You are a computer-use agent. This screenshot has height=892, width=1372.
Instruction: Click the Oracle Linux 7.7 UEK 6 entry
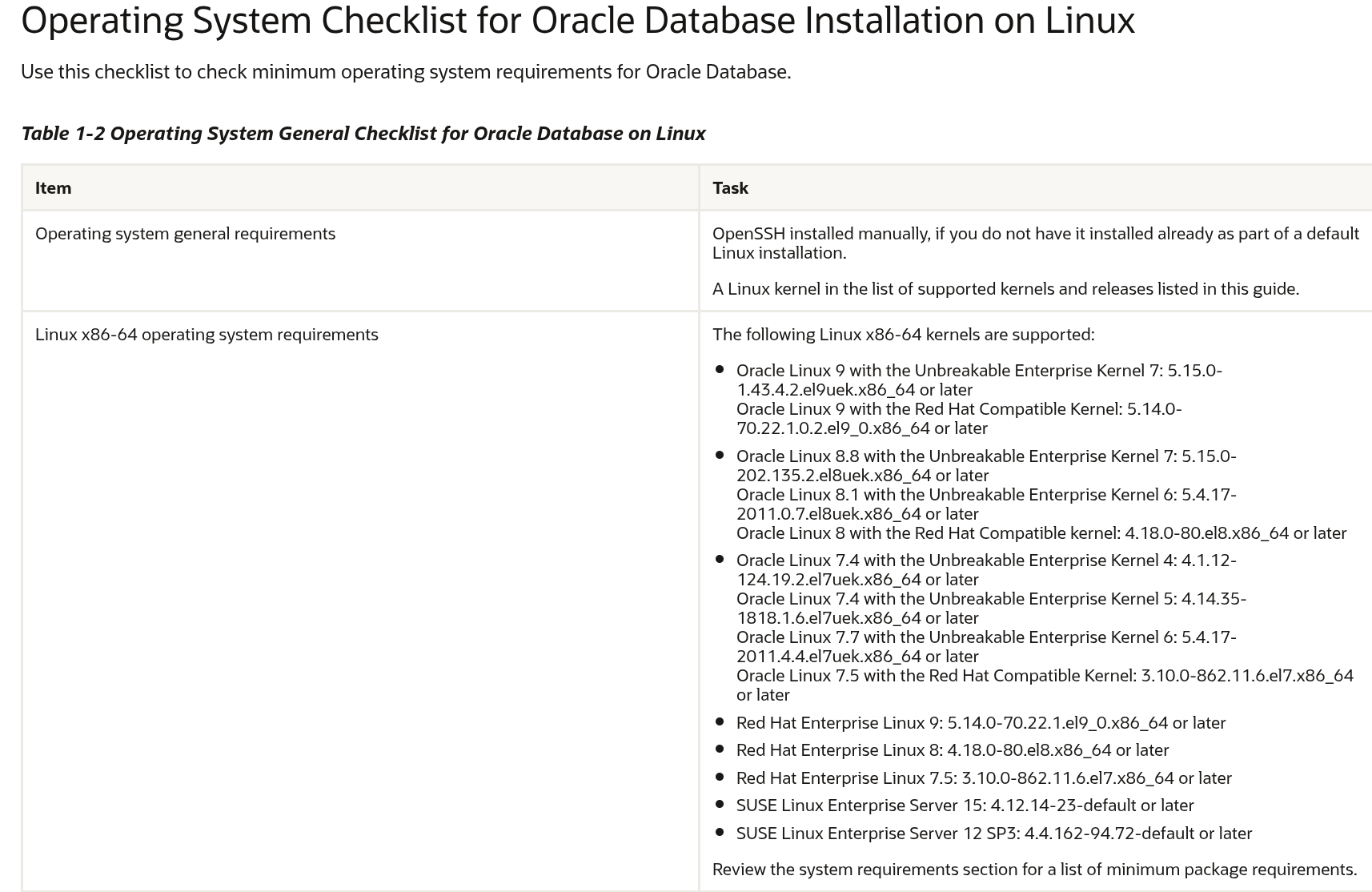click(985, 647)
